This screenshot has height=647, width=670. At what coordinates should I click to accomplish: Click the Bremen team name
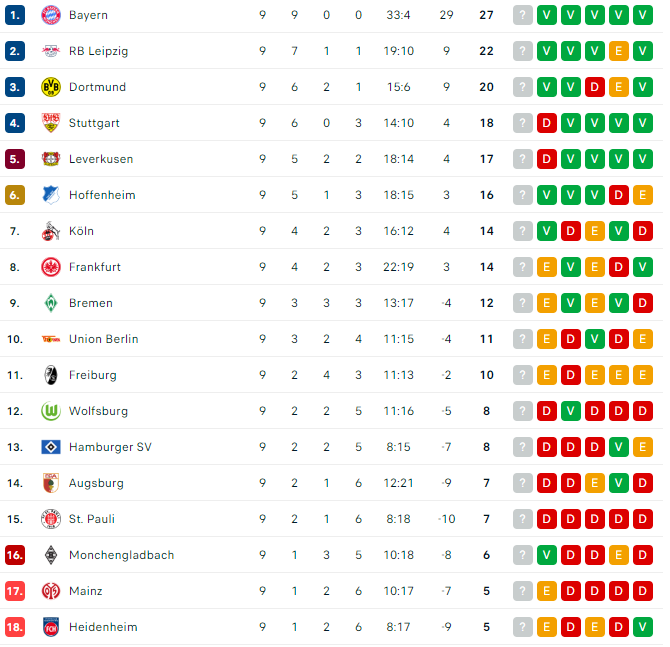click(x=91, y=303)
